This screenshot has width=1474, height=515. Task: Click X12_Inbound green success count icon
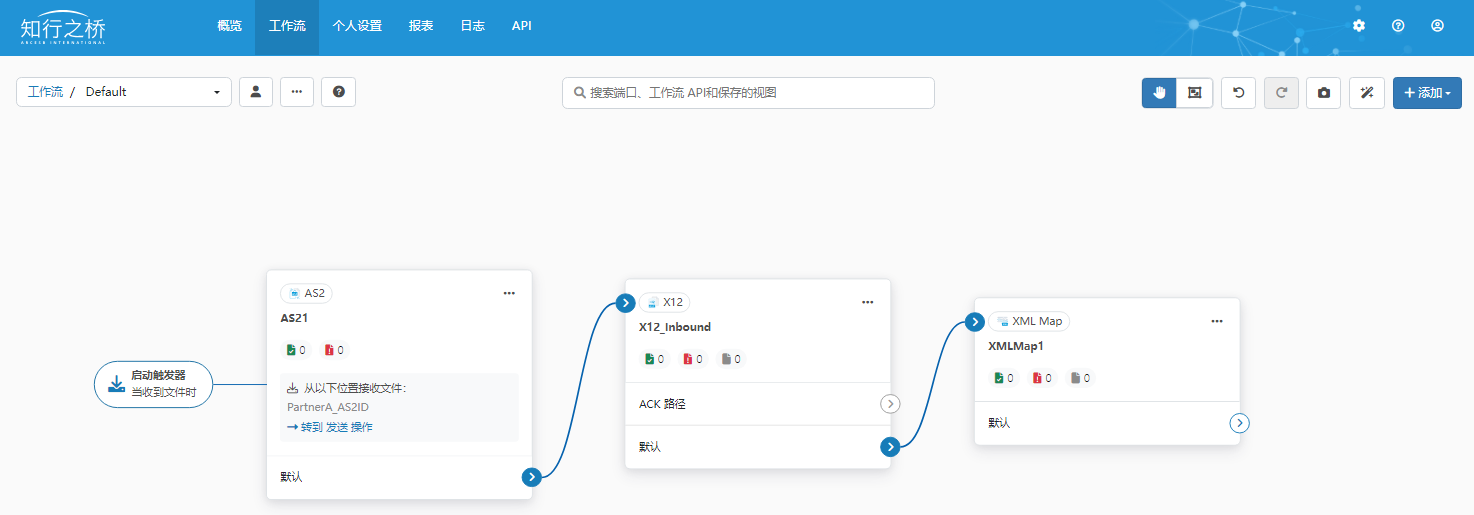649,359
